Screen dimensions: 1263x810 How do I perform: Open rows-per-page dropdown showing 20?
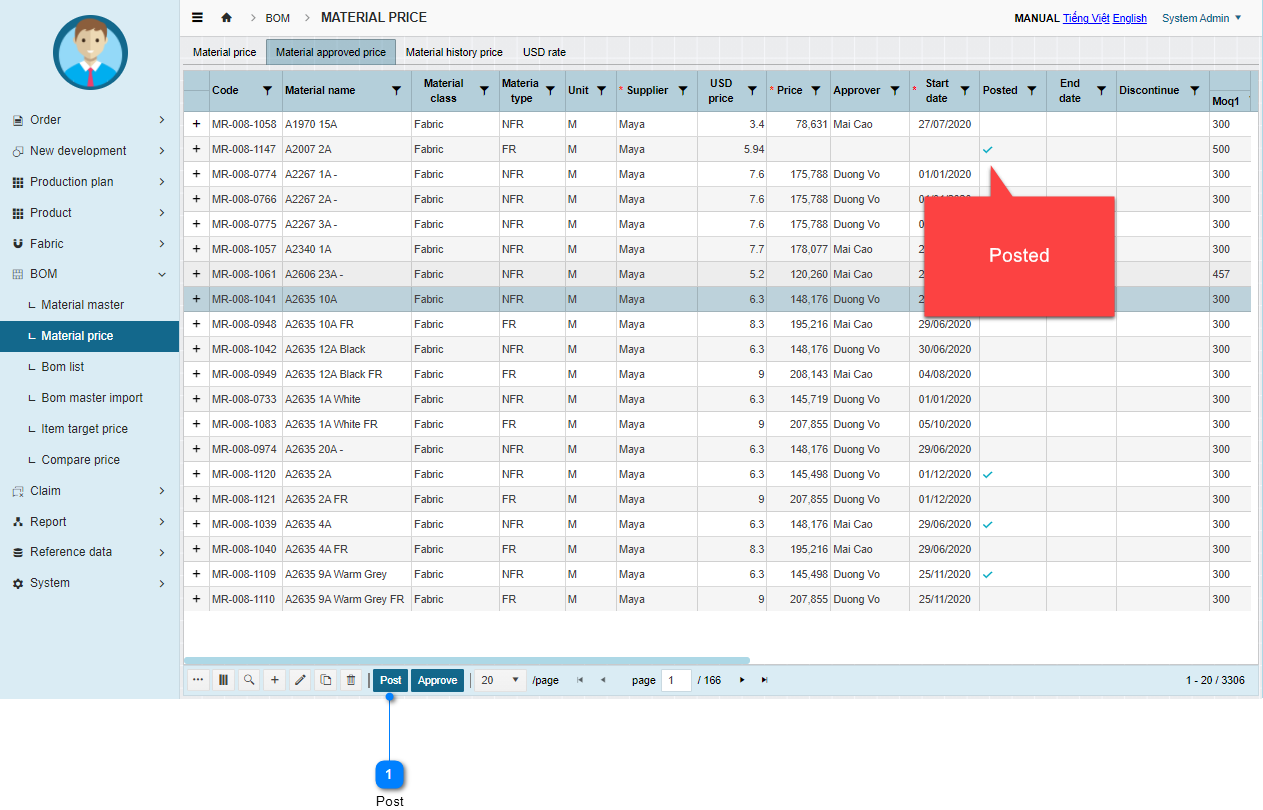click(500, 680)
